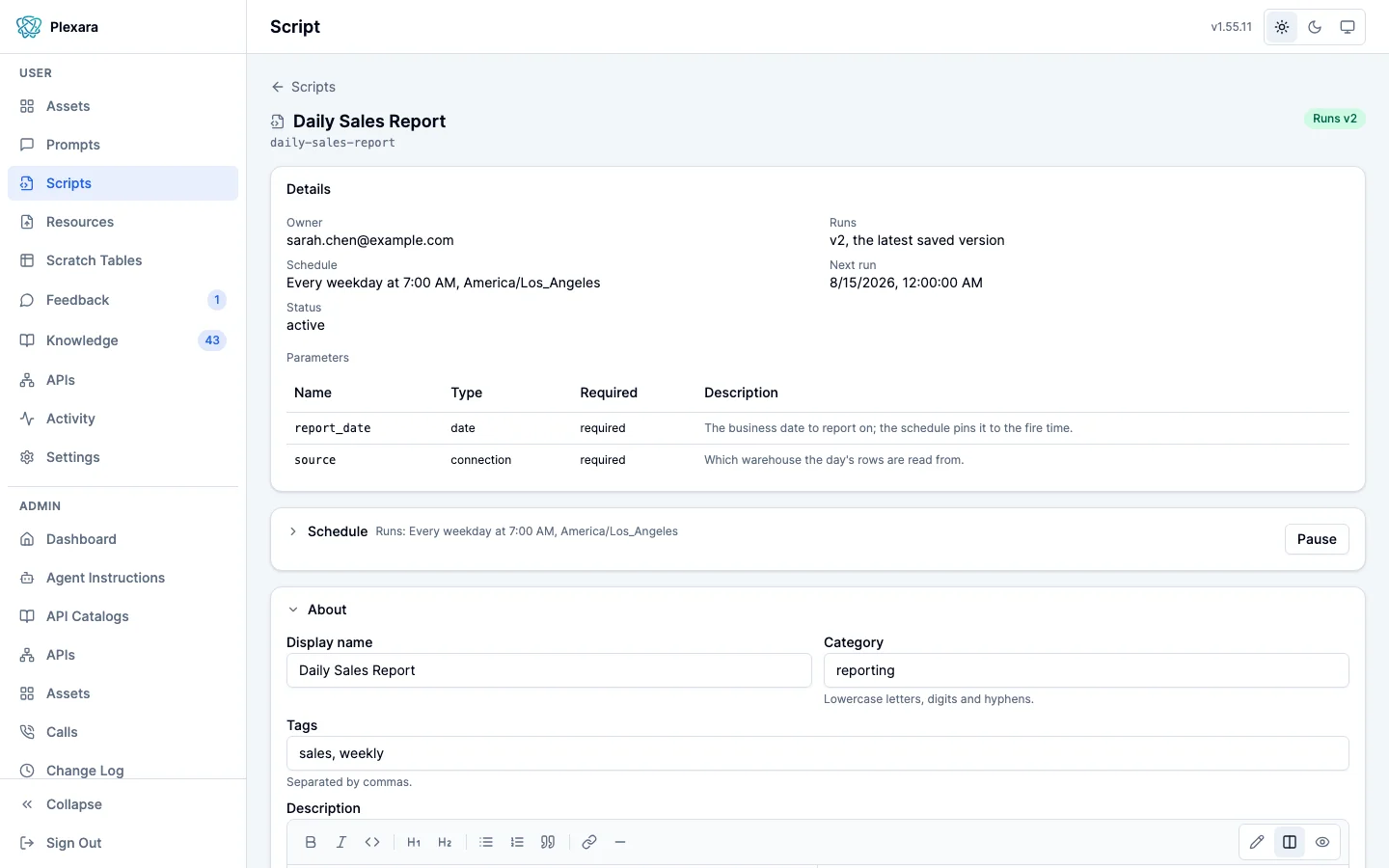Insert link in Description

click(589, 842)
